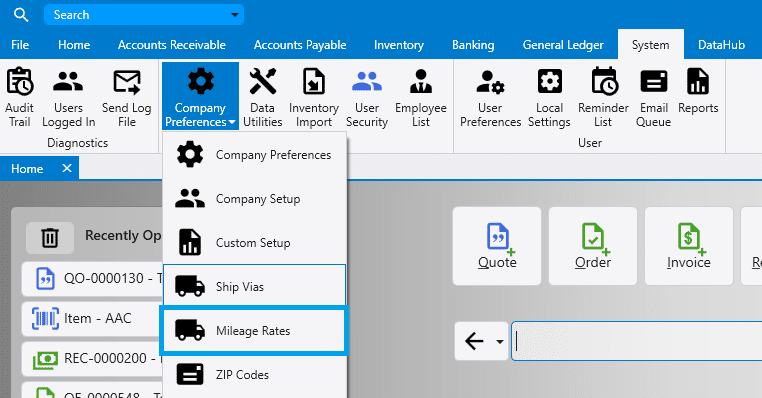Launch Data Utilities
Image resolution: width=762 pixels, height=398 pixels.
(x=262, y=97)
